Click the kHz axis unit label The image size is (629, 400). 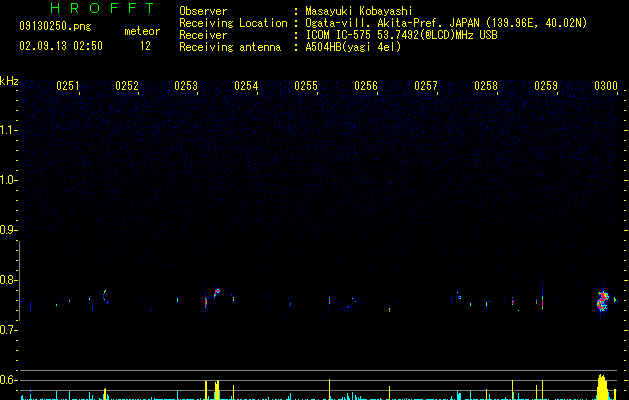tap(9, 81)
